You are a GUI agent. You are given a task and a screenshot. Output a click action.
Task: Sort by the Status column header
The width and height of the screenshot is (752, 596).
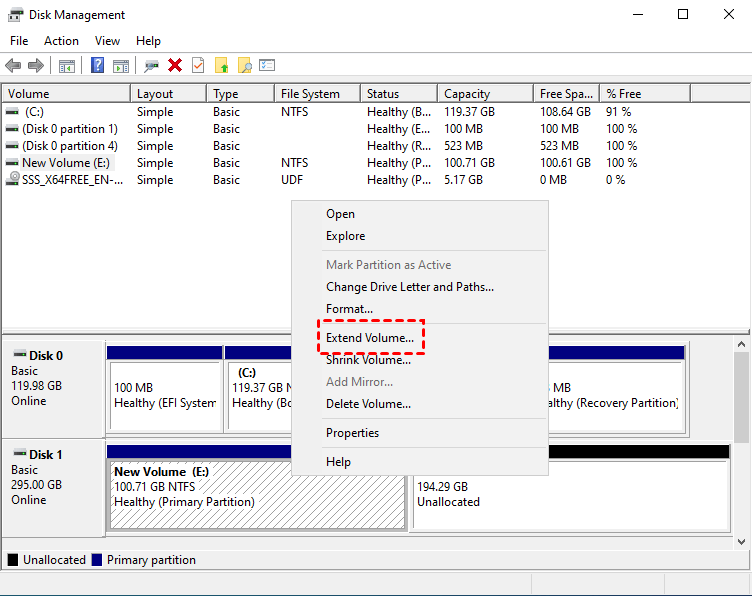click(x=399, y=93)
